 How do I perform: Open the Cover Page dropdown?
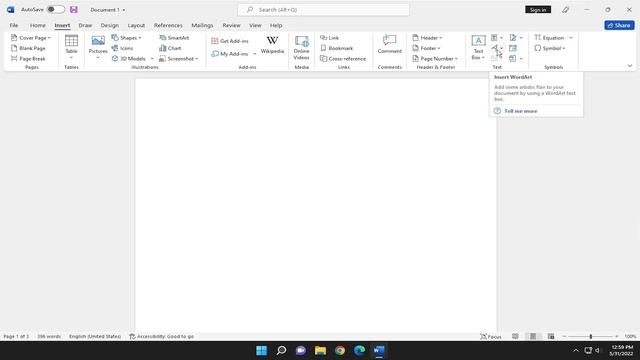[31, 38]
